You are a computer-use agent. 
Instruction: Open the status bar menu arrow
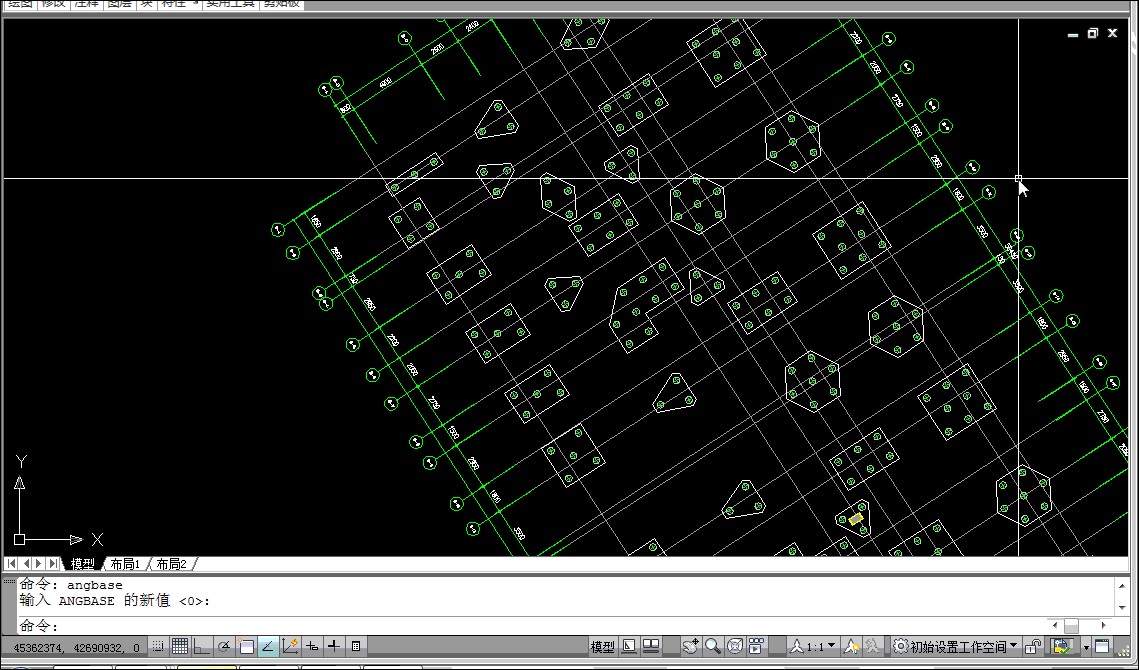[1087, 647]
